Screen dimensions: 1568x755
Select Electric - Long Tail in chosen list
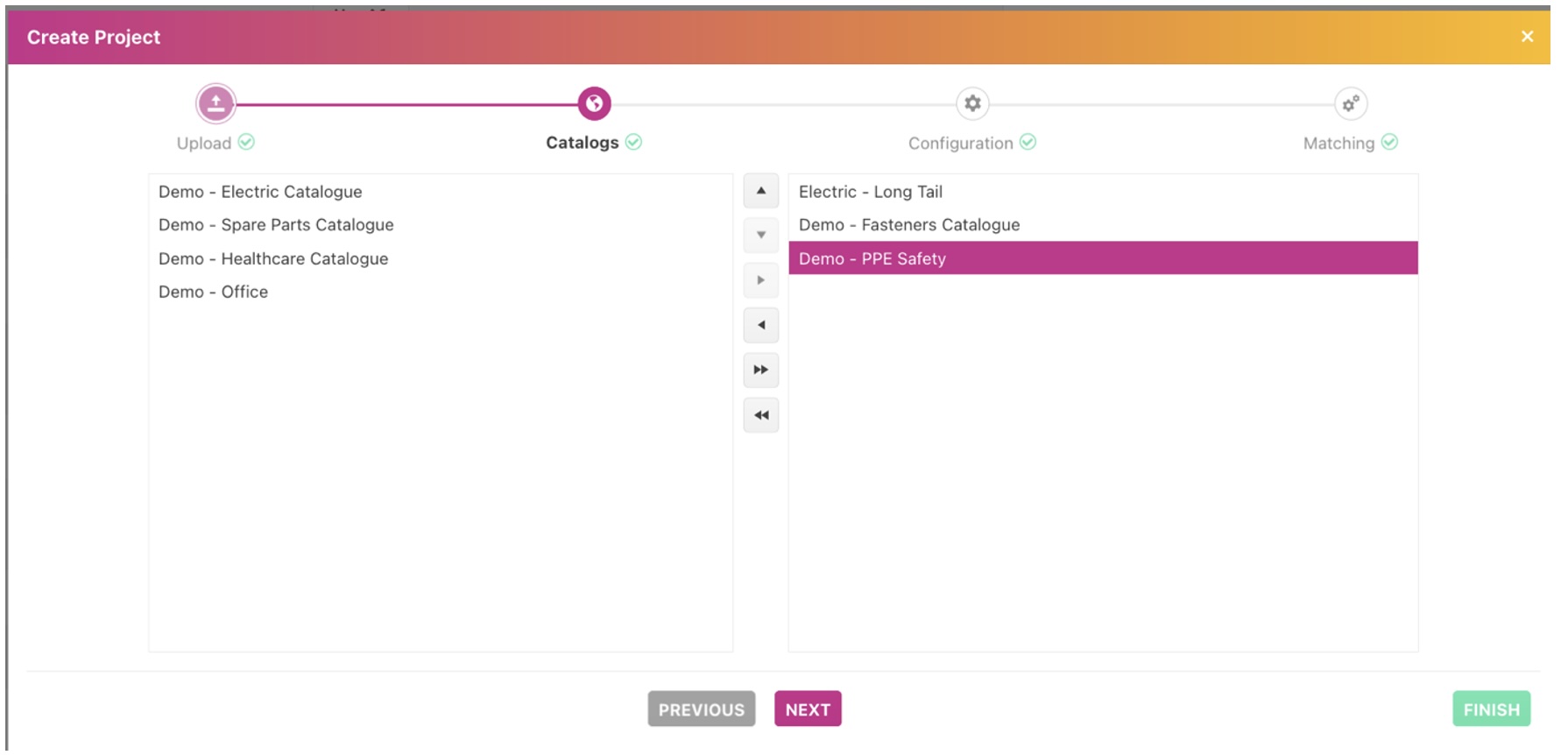[1104, 192]
